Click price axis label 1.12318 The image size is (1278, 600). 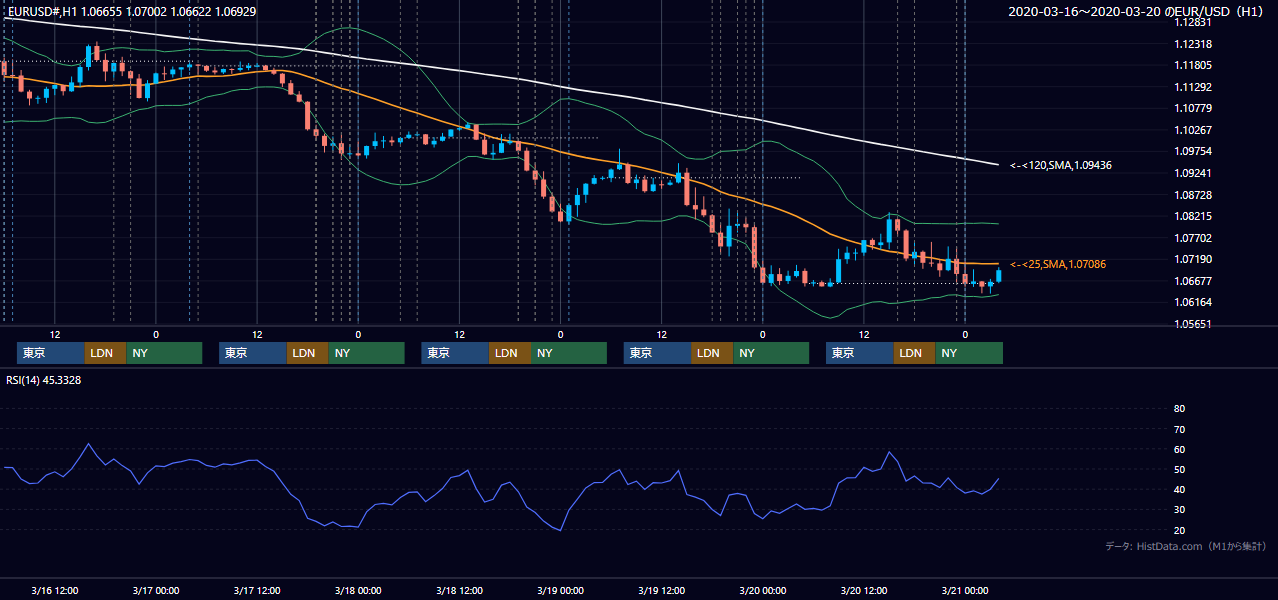pyautogui.click(x=1193, y=45)
